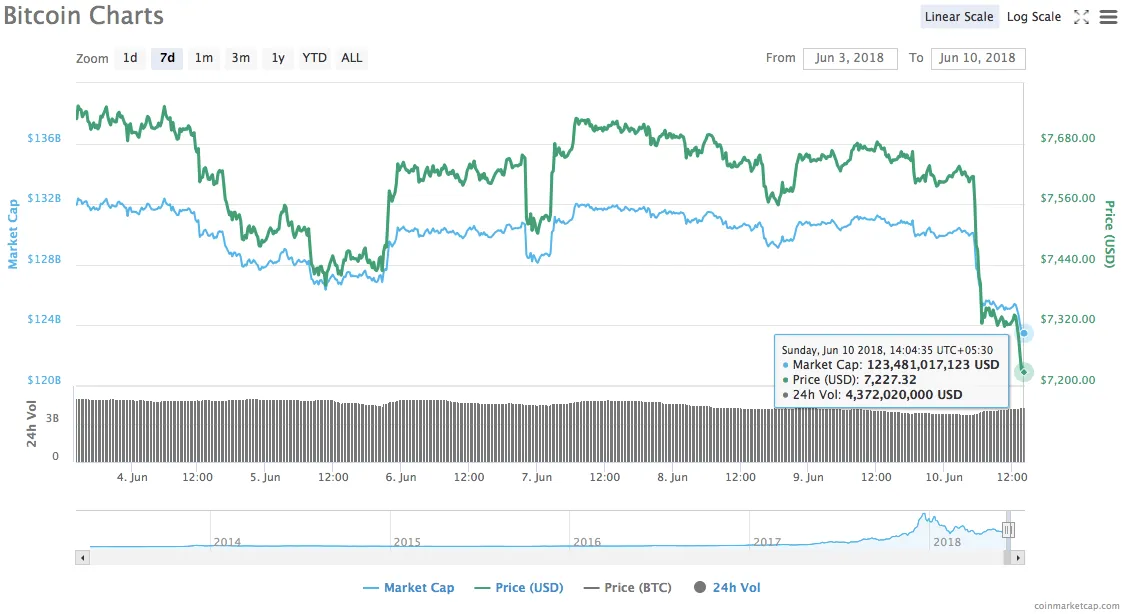
Task: Click the From date field
Action: 850,58
